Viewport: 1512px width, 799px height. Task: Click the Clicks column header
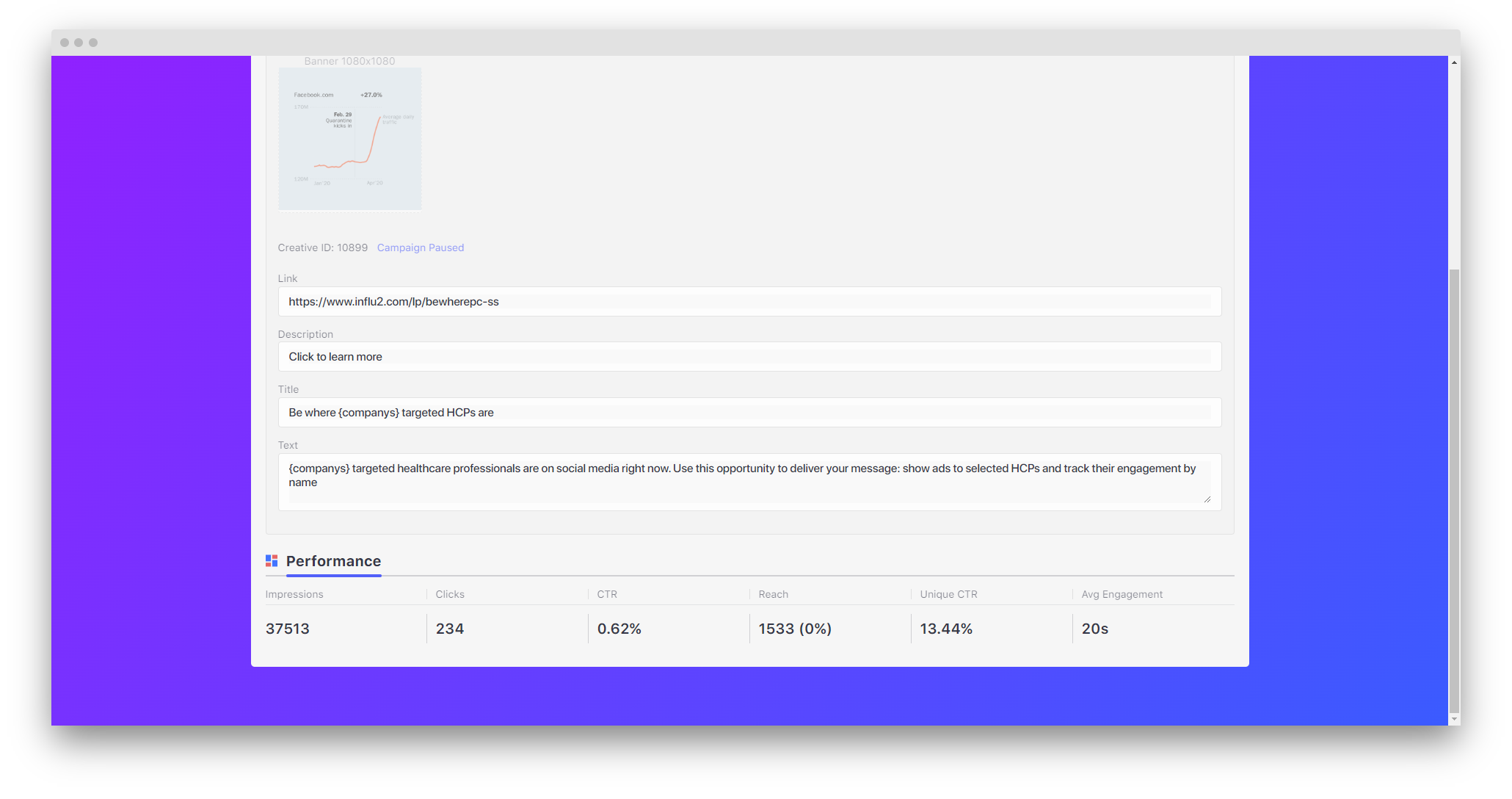(450, 594)
